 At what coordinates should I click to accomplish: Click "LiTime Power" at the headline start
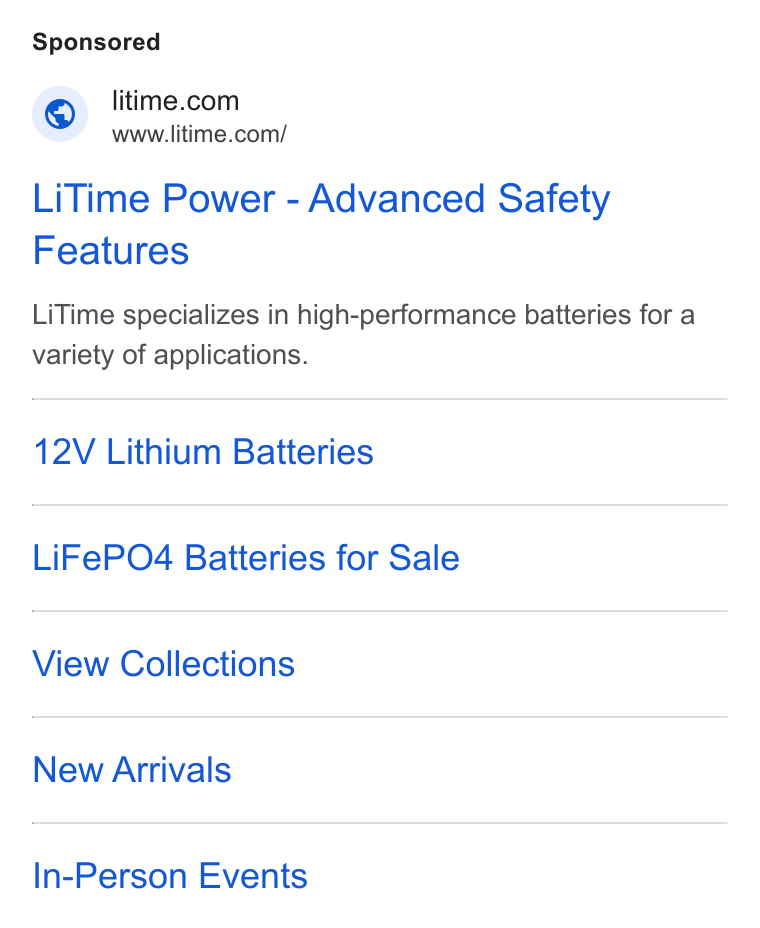tap(154, 199)
